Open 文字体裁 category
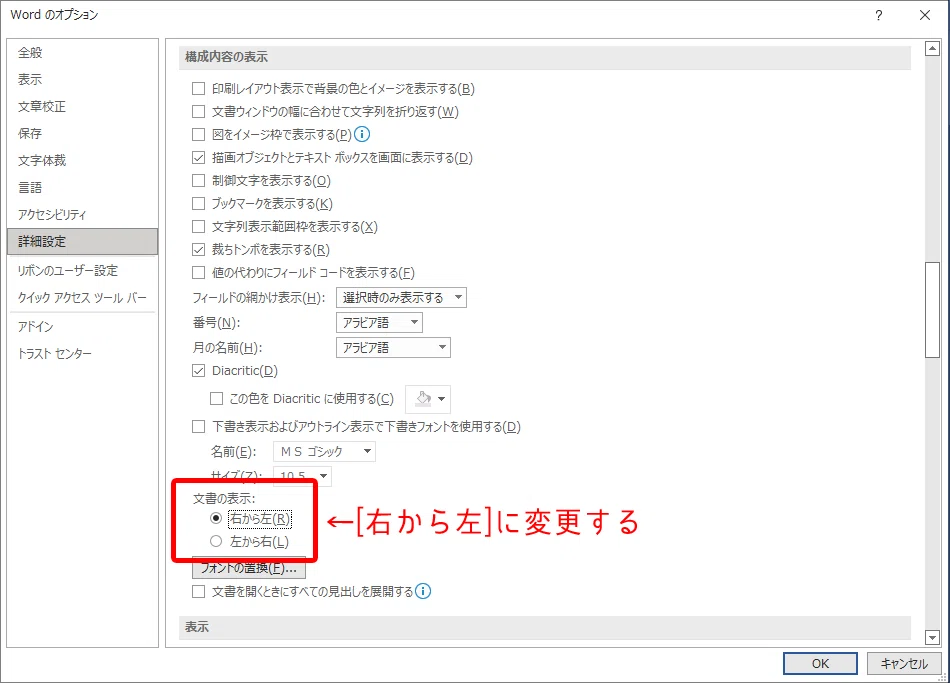Image resolution: width=950 pixels, height=683 pixels. point(82,161)
